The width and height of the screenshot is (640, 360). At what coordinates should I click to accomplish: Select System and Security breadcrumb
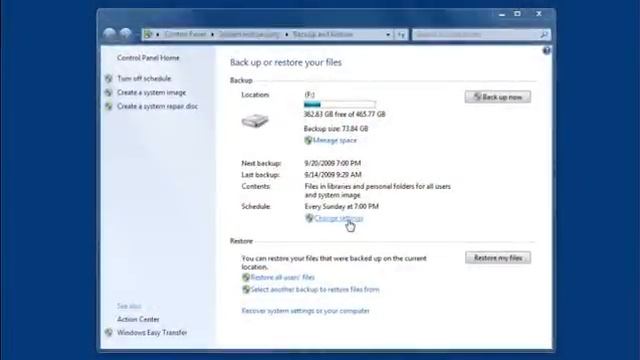[x=249, y=35]
